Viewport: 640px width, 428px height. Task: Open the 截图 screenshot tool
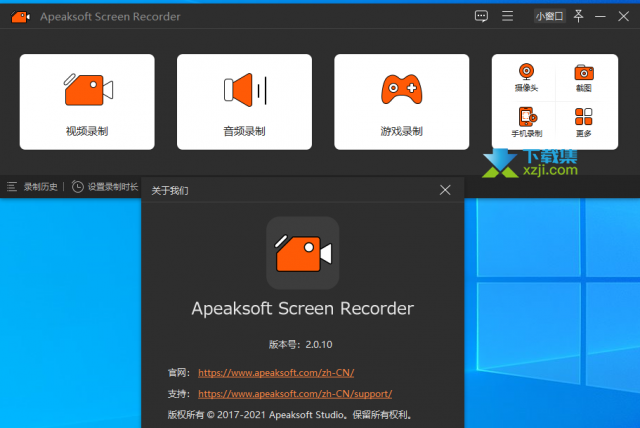point(584,78)
